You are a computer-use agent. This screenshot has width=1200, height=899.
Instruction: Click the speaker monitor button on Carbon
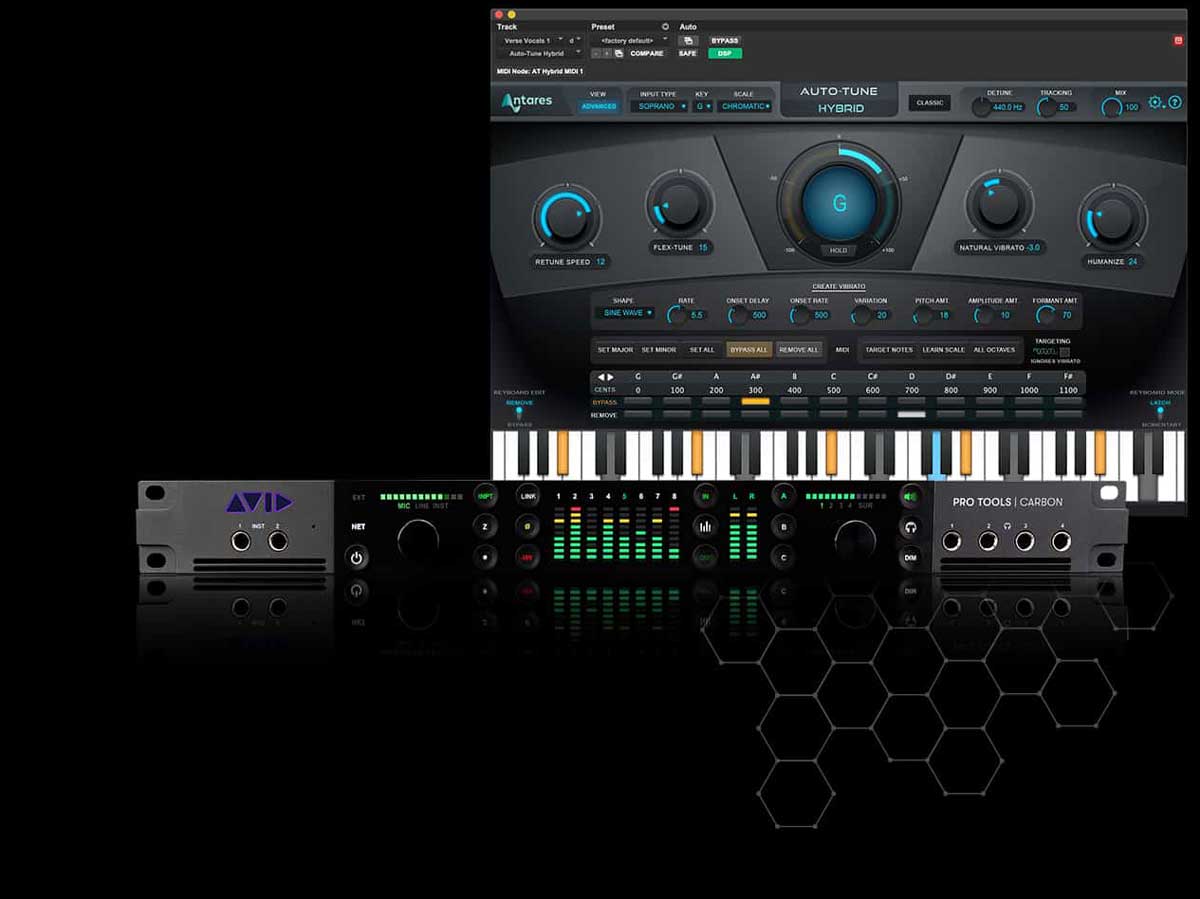(911, 495)
